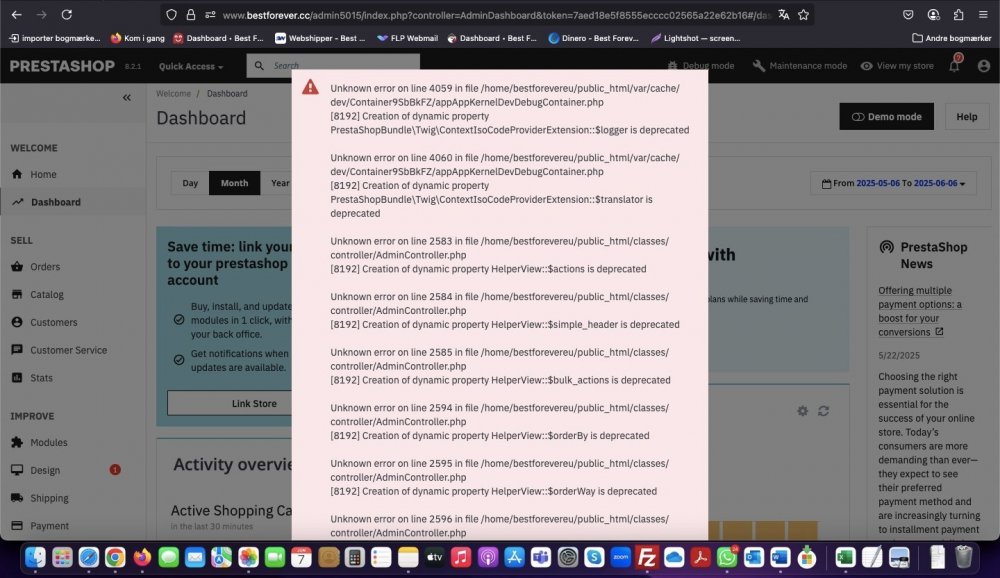1000x578 pixels.
Task: Click the Welcome breadcrumb link
Action: (x=173, y=93)
